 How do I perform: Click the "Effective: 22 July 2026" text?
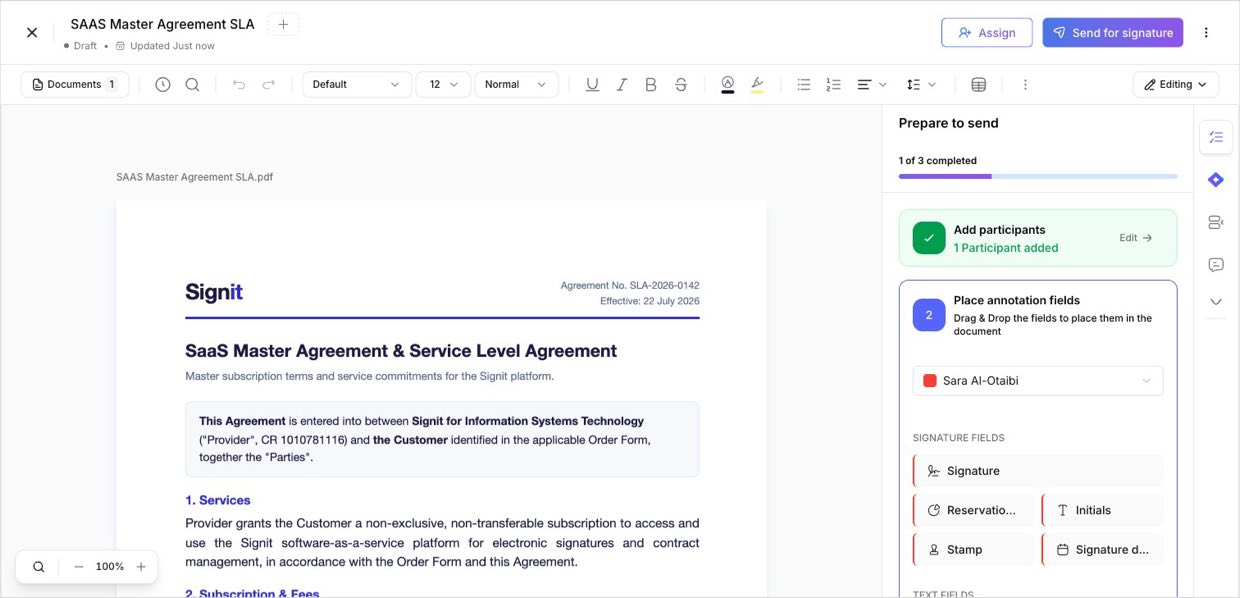(x=650, y=301)
